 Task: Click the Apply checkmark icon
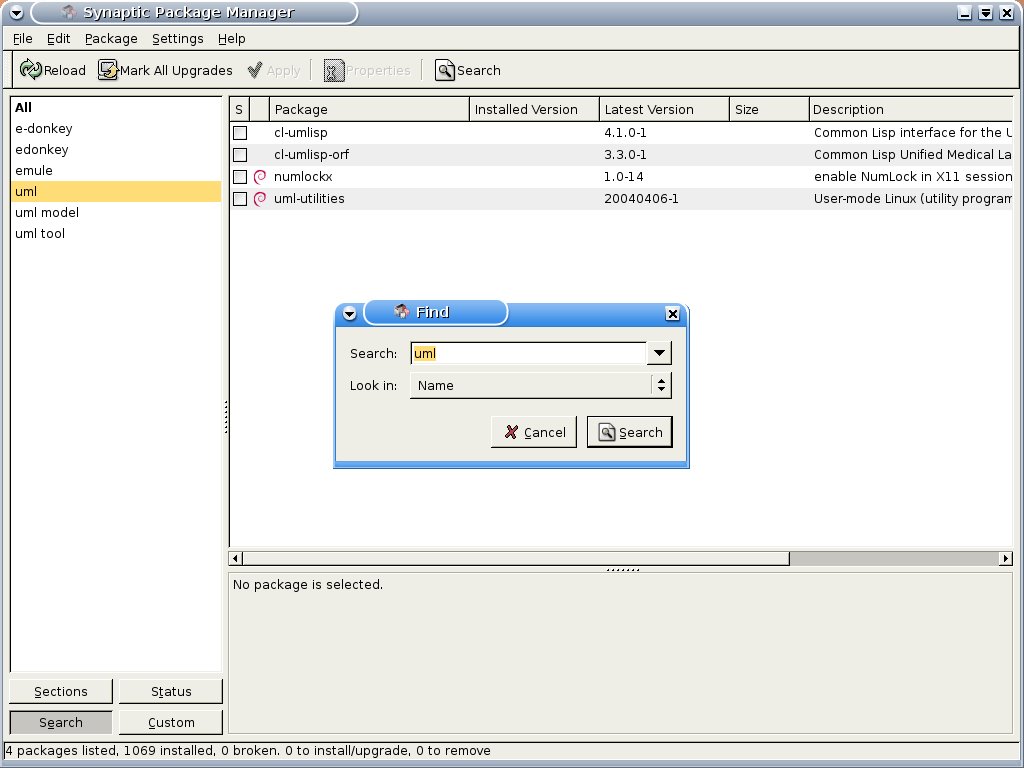tap(255, 69)
